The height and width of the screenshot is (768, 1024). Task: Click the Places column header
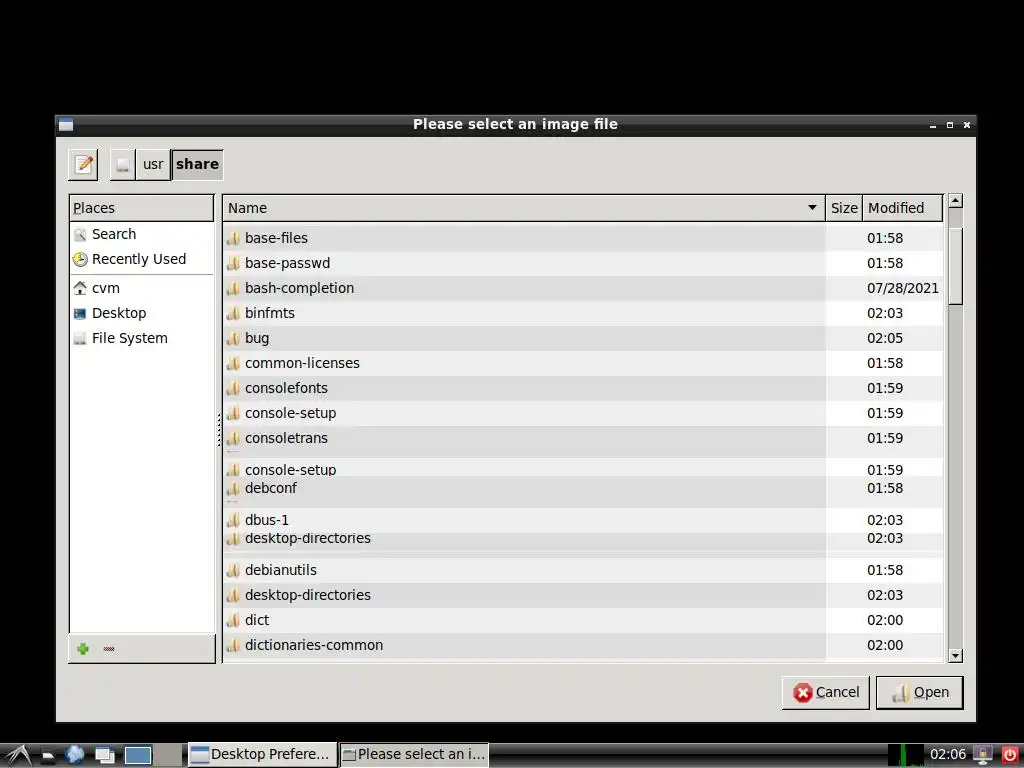142,208
